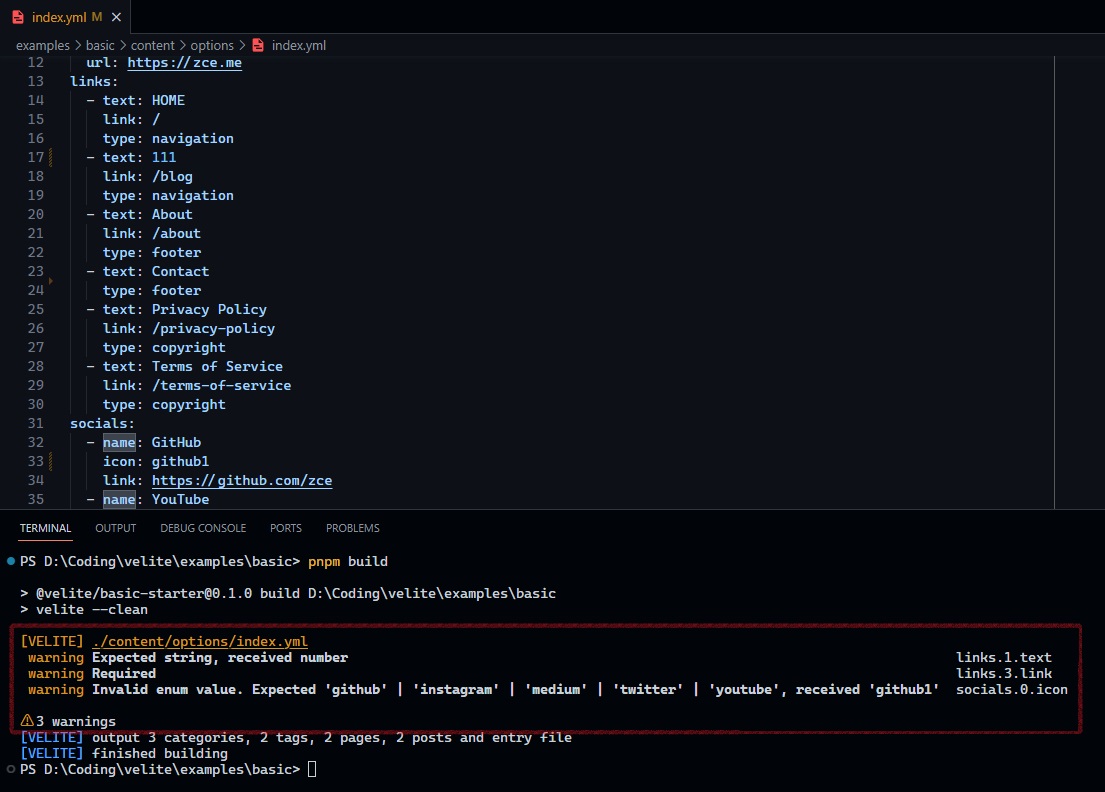Open the https://zce.me link on line 12
This screenshot has height=792, width=1105.
coord(184,62)
